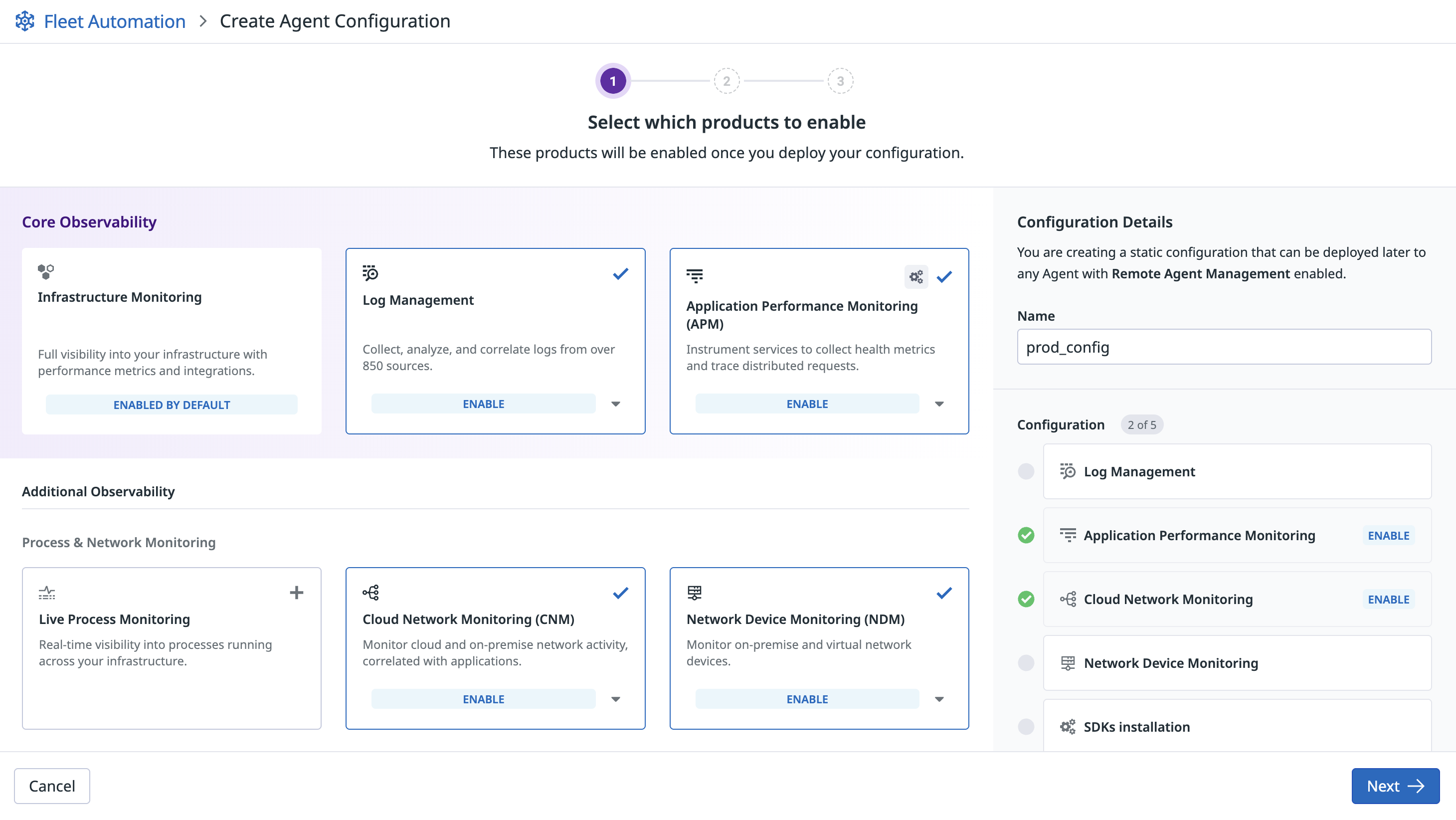This screenshot has height=820, width=1456.
Task: Go to wizard step 2
Action: pyautogui.click(x=727, y=81)
